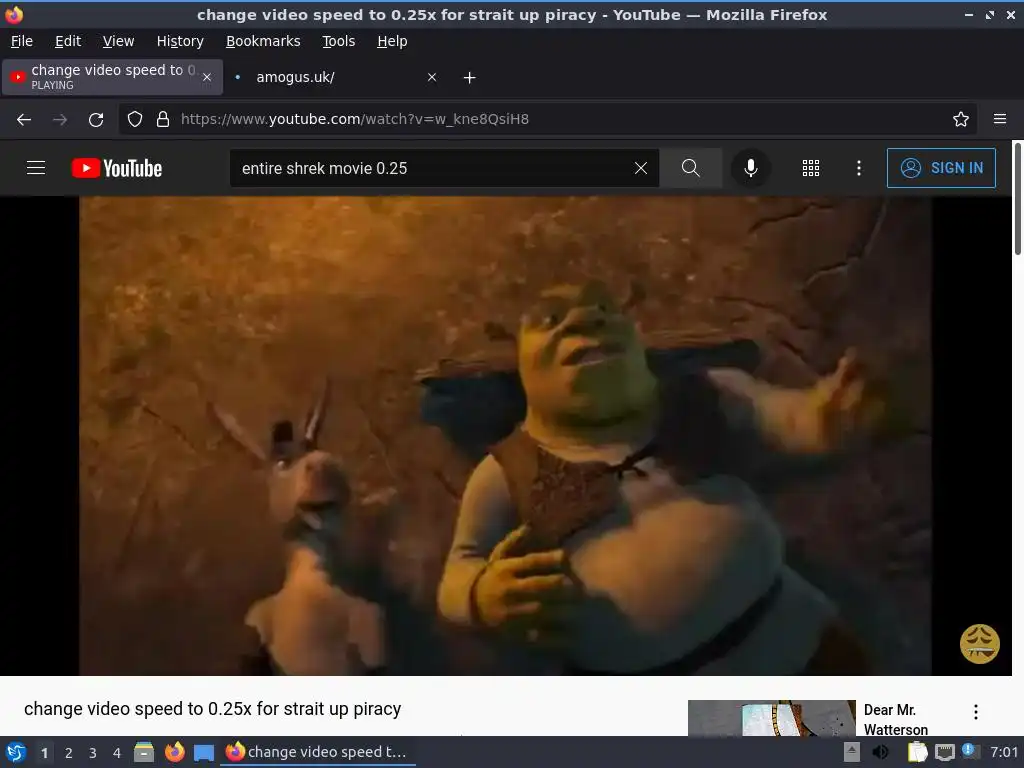This screenshot has width=1024, height=768.
Task: Clear the search box with the X icon
Action: click(641, 168)
